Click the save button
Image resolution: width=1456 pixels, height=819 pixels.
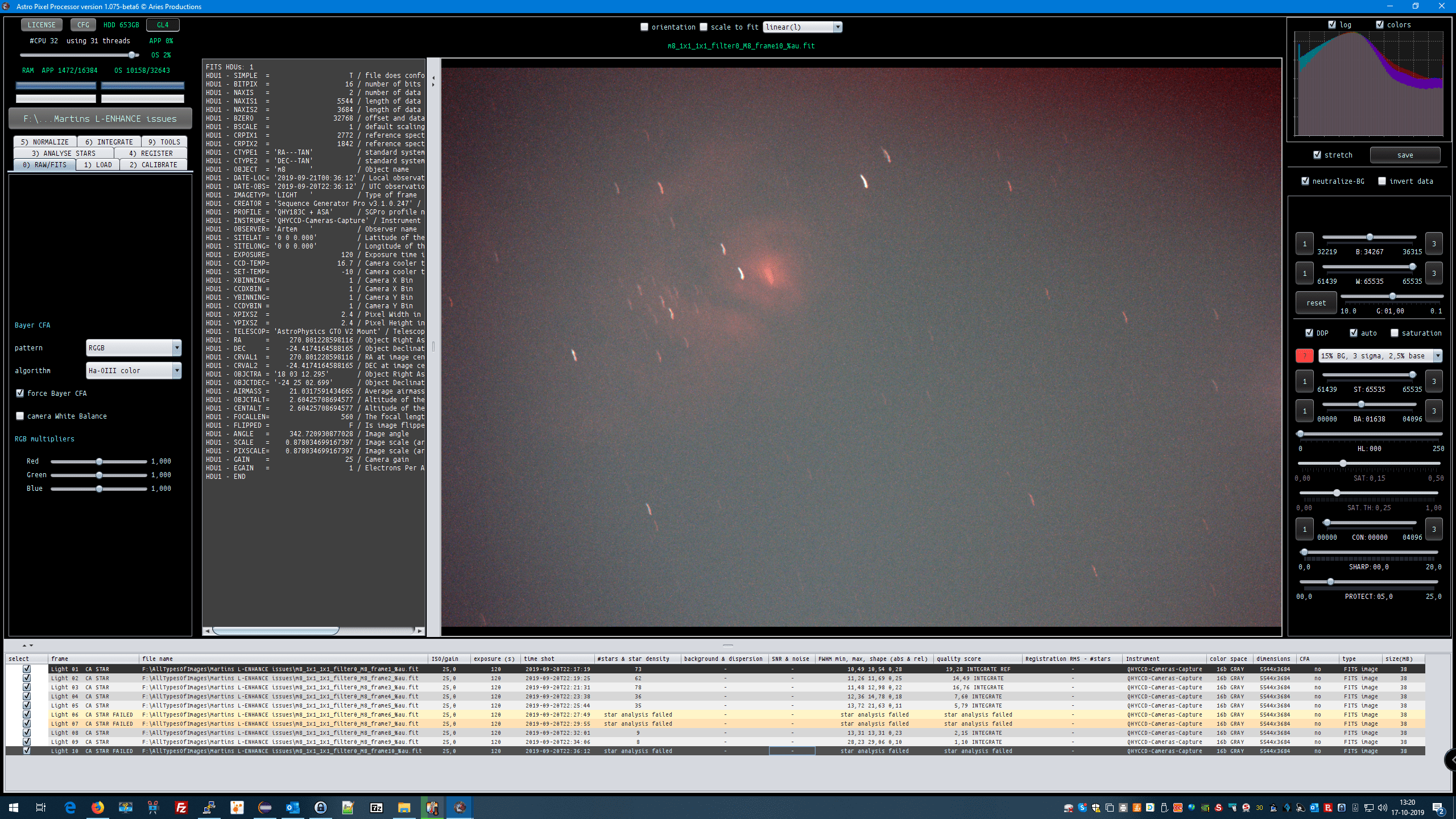click(x=1405, y=155)
